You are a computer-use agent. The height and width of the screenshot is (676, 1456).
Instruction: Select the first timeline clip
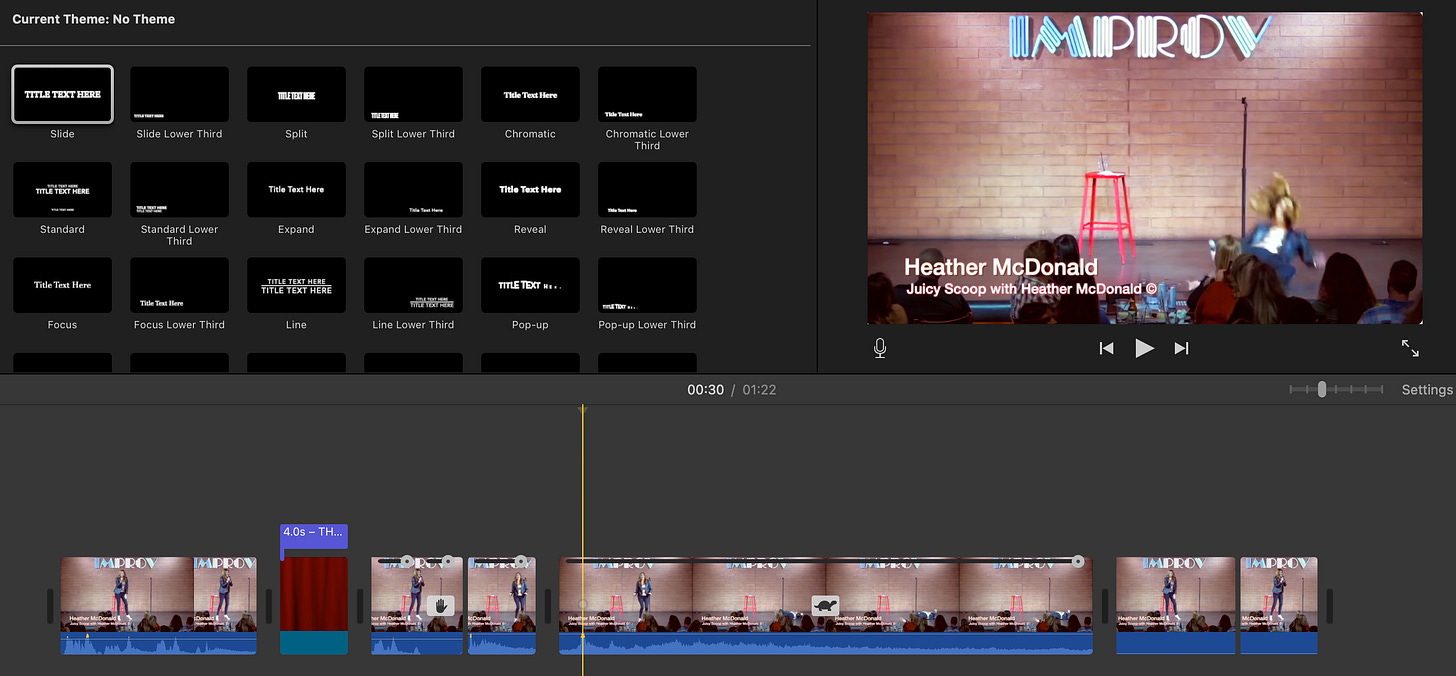(x=159, y=605)
